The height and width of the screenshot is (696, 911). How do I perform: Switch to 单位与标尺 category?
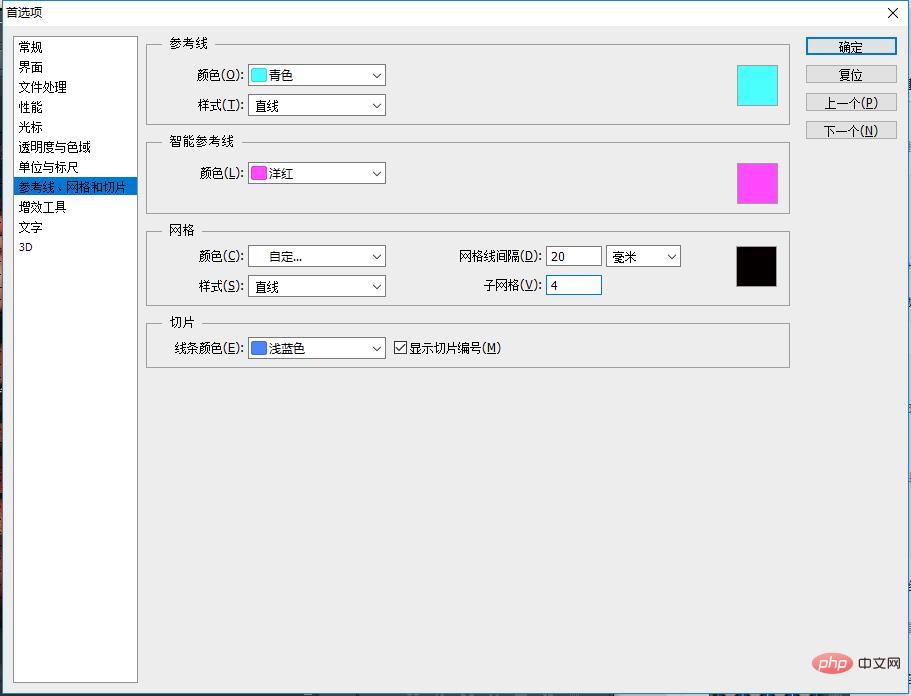coord(48,167)
